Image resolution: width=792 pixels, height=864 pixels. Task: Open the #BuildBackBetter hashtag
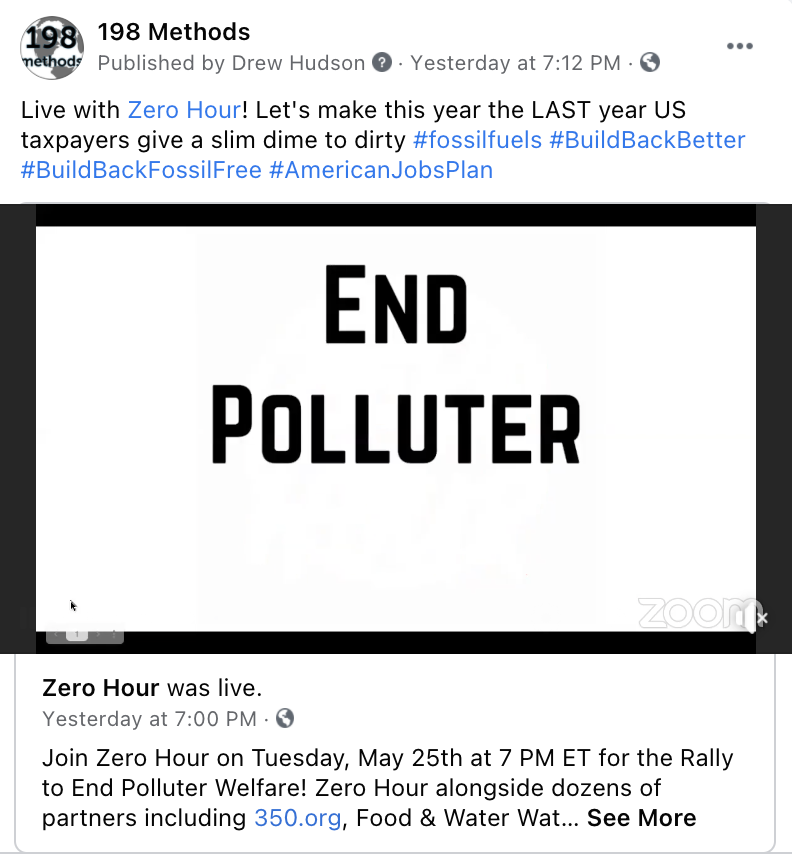[x=647, y=140]
